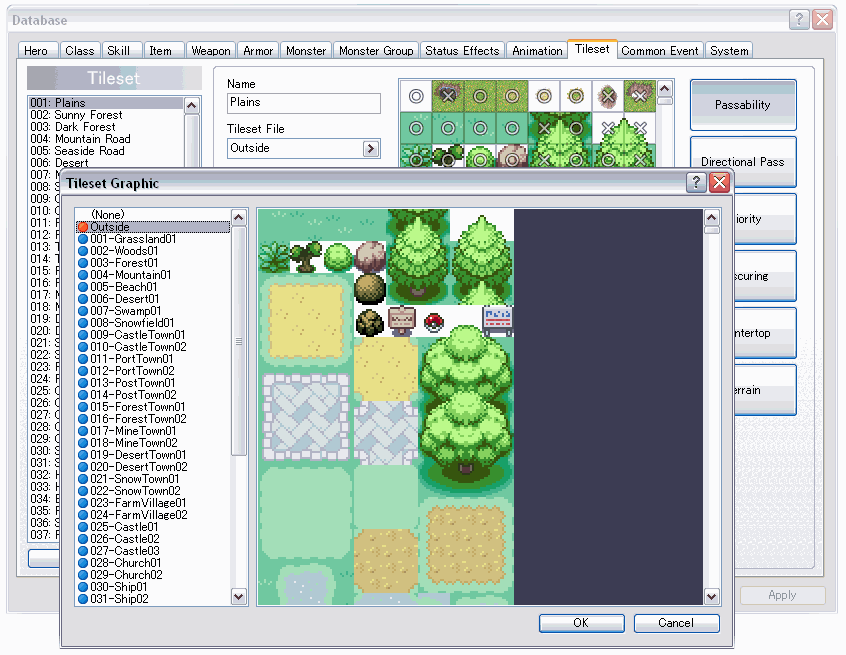
Task: Click the tileset Name text field
Action: coord(304,103)
